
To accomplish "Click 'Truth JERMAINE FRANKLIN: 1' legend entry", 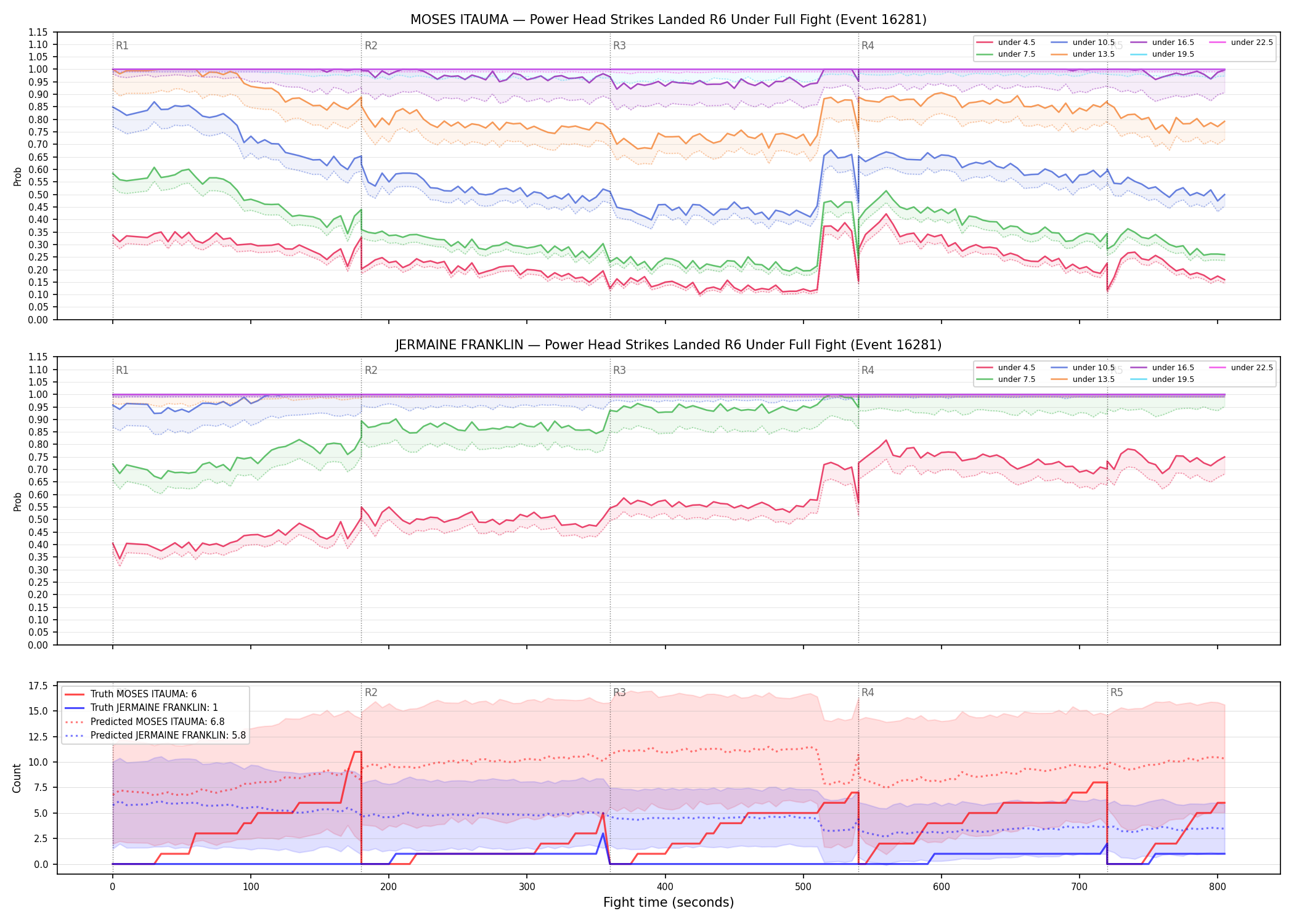I will click(141, 708).
